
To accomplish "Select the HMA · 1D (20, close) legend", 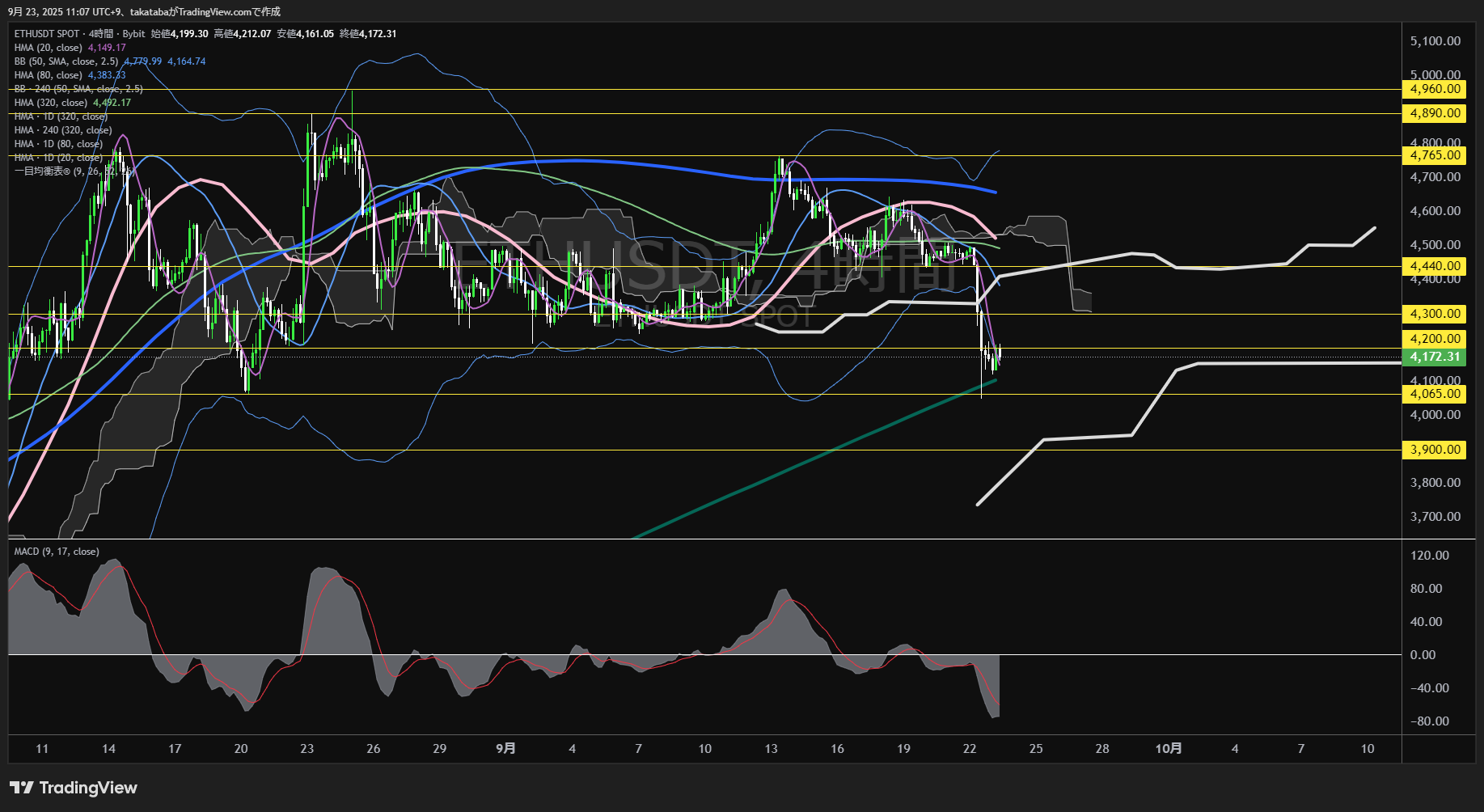I will pos(58,158).
